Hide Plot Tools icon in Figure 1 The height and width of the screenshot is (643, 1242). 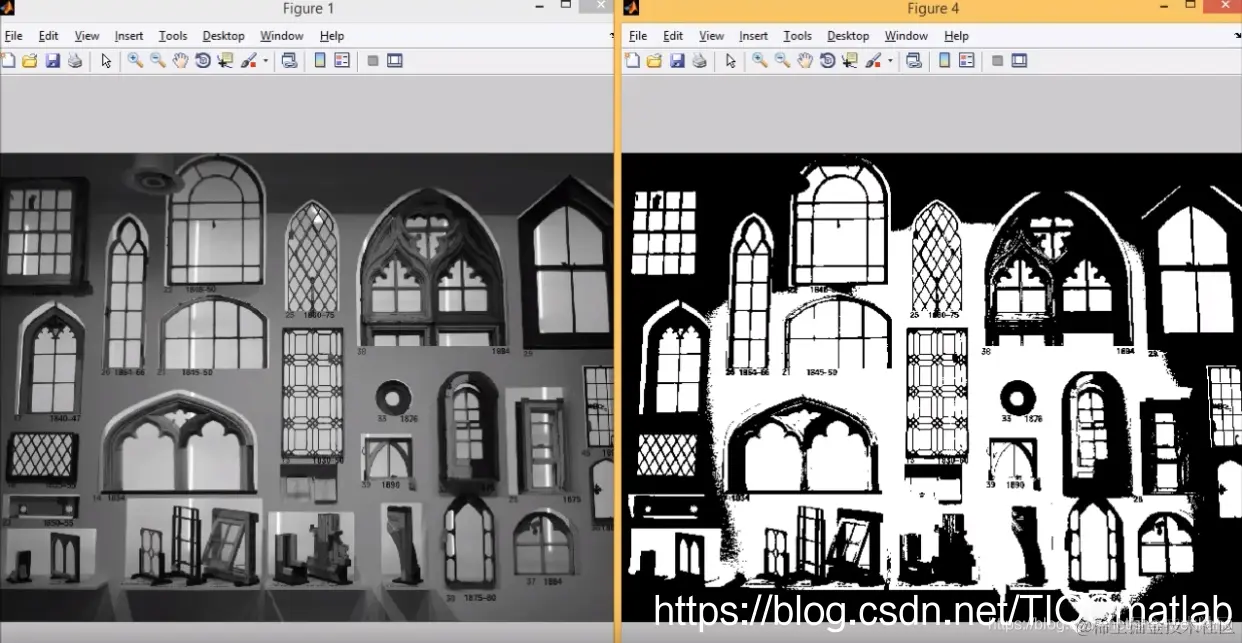pyautogui.click(x=373, y=61)
